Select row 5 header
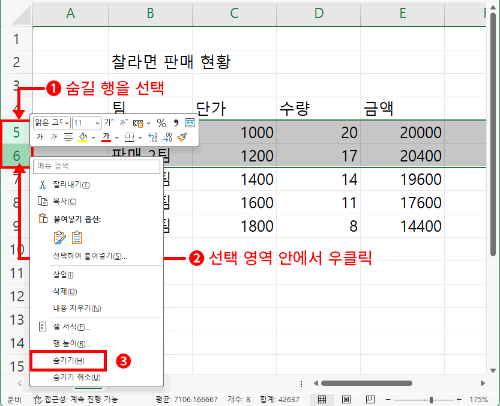 (16, 132)
